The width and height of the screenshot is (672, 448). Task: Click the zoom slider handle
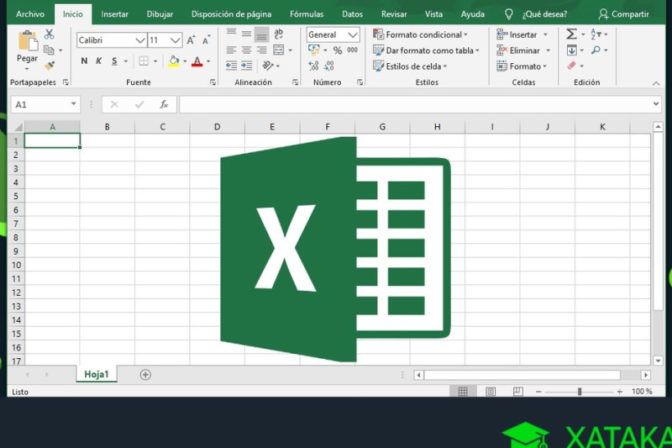pos(579,391)
